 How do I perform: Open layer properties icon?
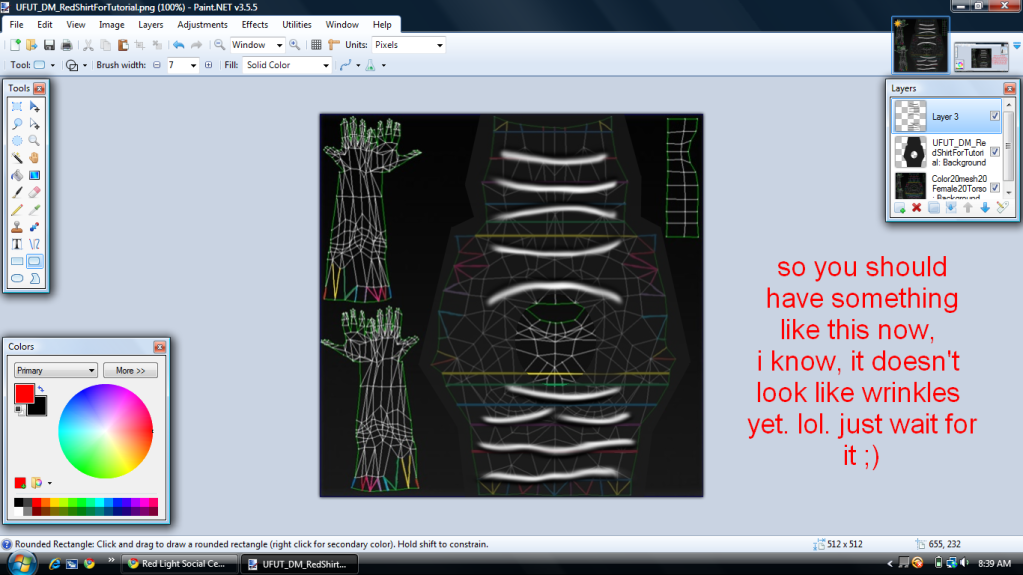pos(1003,208)
